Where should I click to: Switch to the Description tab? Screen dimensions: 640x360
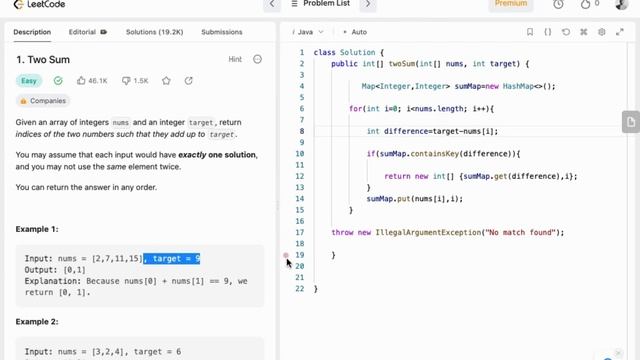(x=32, y=32)
